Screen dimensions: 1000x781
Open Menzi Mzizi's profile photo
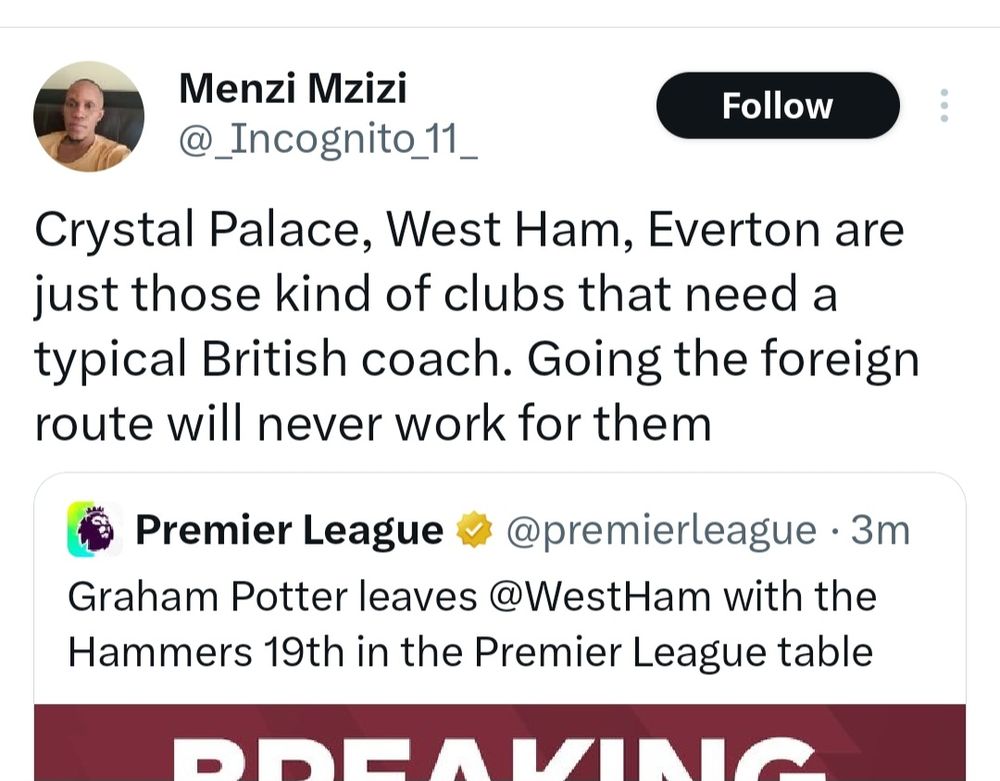coord(89,116)
